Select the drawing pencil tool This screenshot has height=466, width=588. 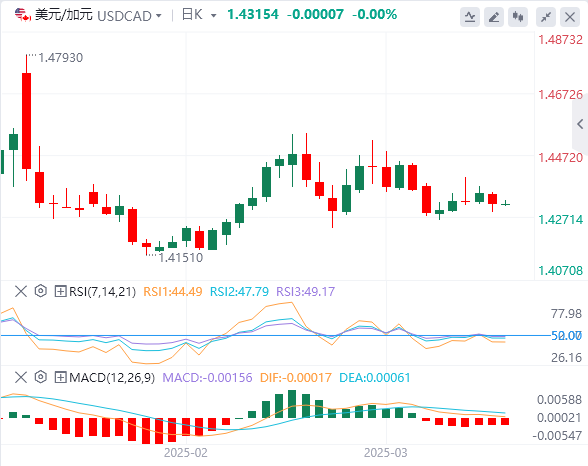(494, 17)
